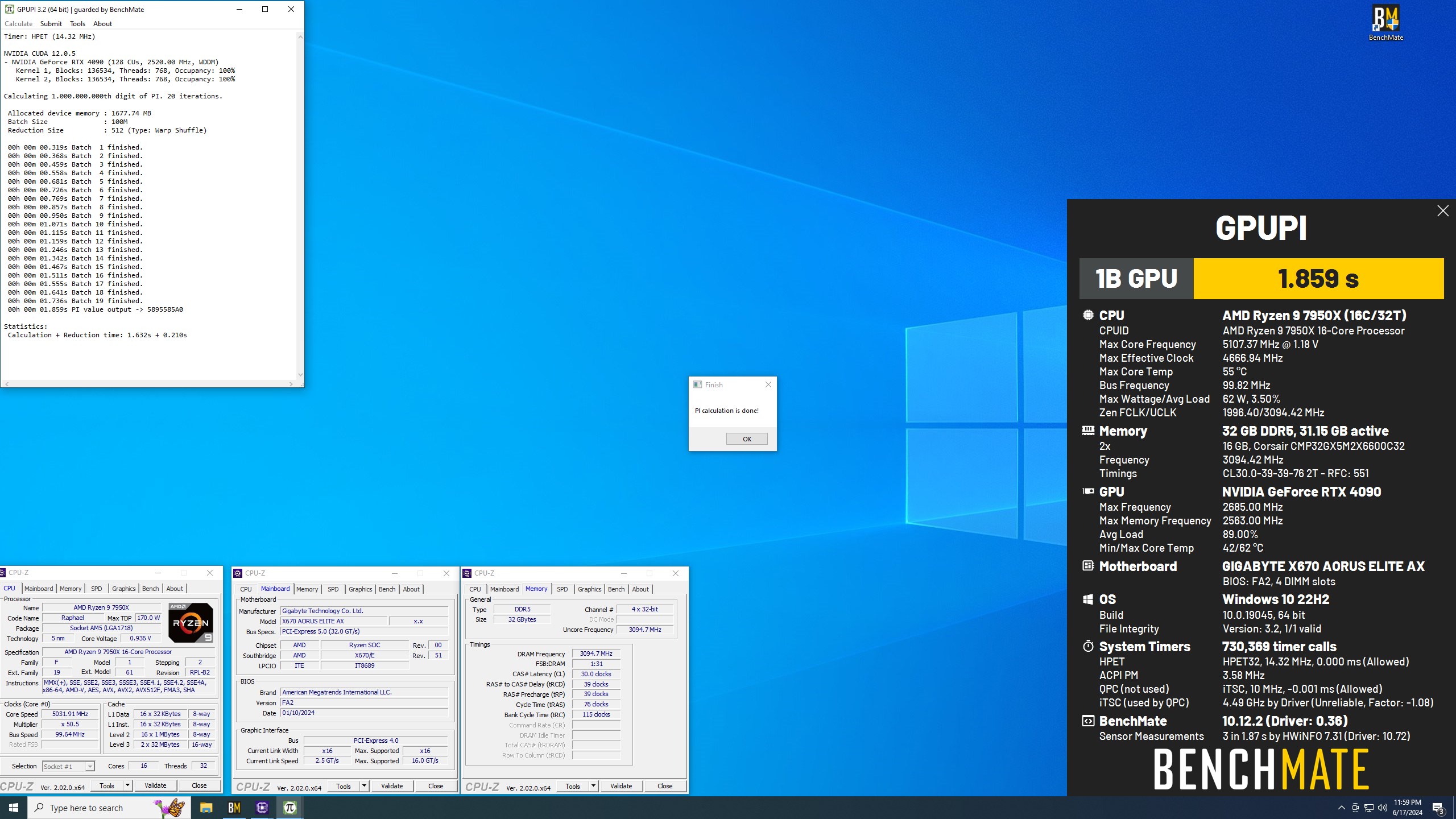Open the Calculate menu in GPUPI
1456x819 pixels.
point(19,24)
